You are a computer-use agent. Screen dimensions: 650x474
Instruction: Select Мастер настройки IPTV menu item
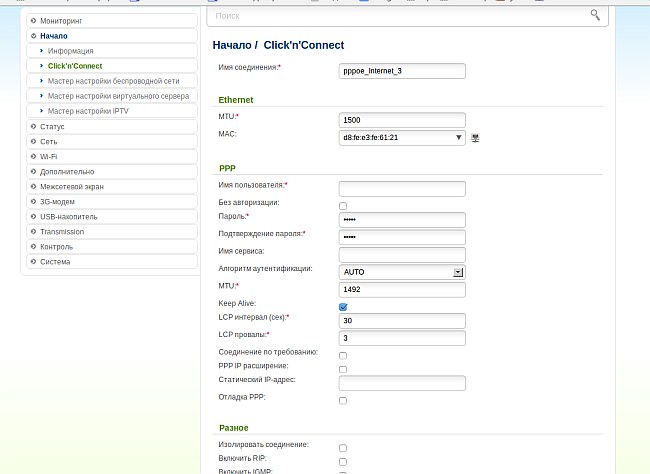click(x=88, y=111)
